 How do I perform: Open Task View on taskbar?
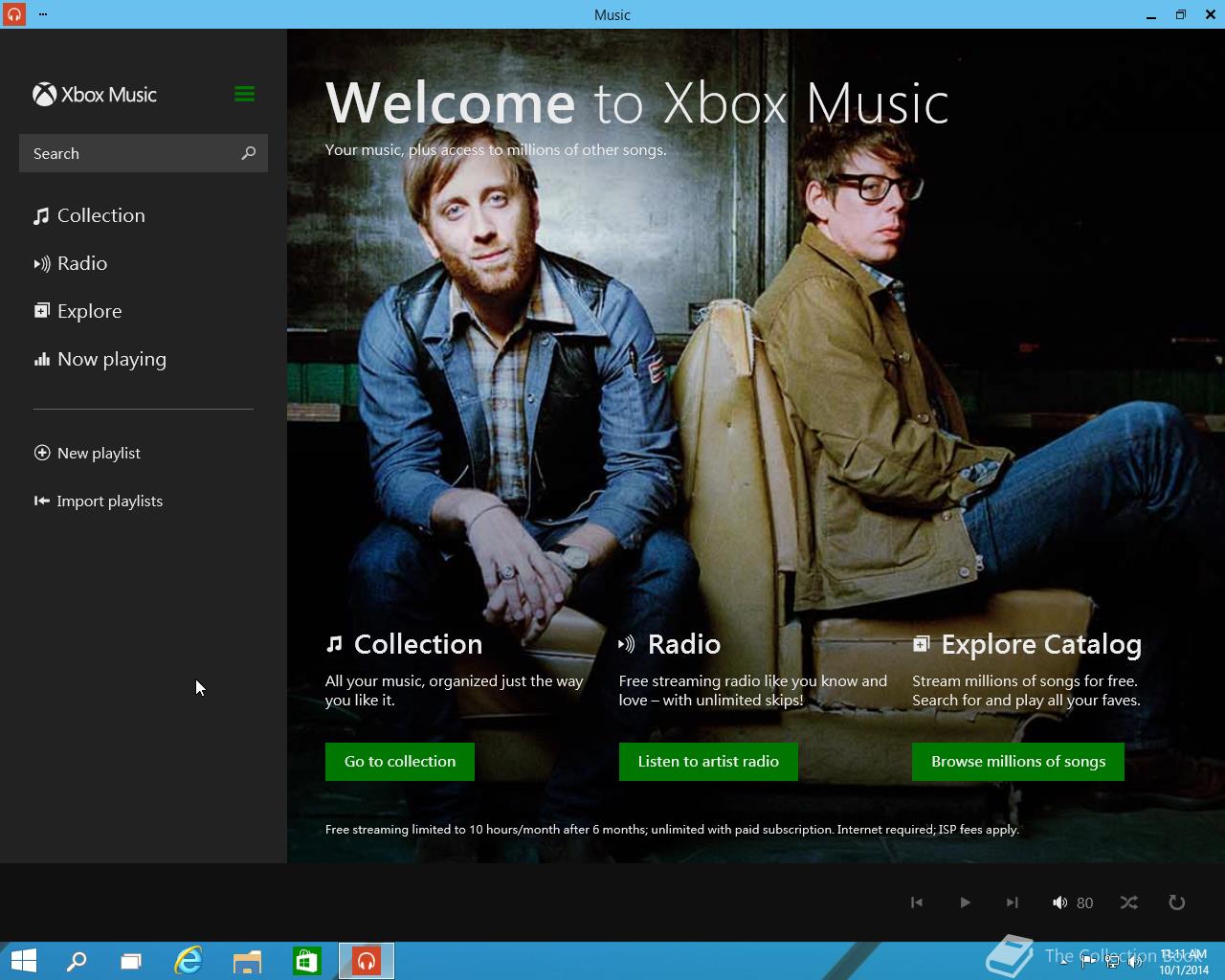(x=131, y=961)
